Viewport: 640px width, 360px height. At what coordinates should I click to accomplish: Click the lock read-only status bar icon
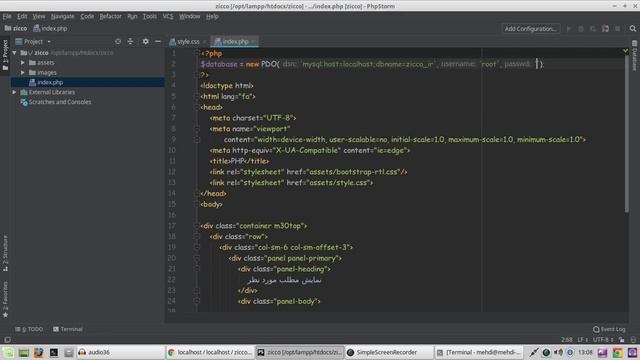pyautogui.click(x=621, y=340)
